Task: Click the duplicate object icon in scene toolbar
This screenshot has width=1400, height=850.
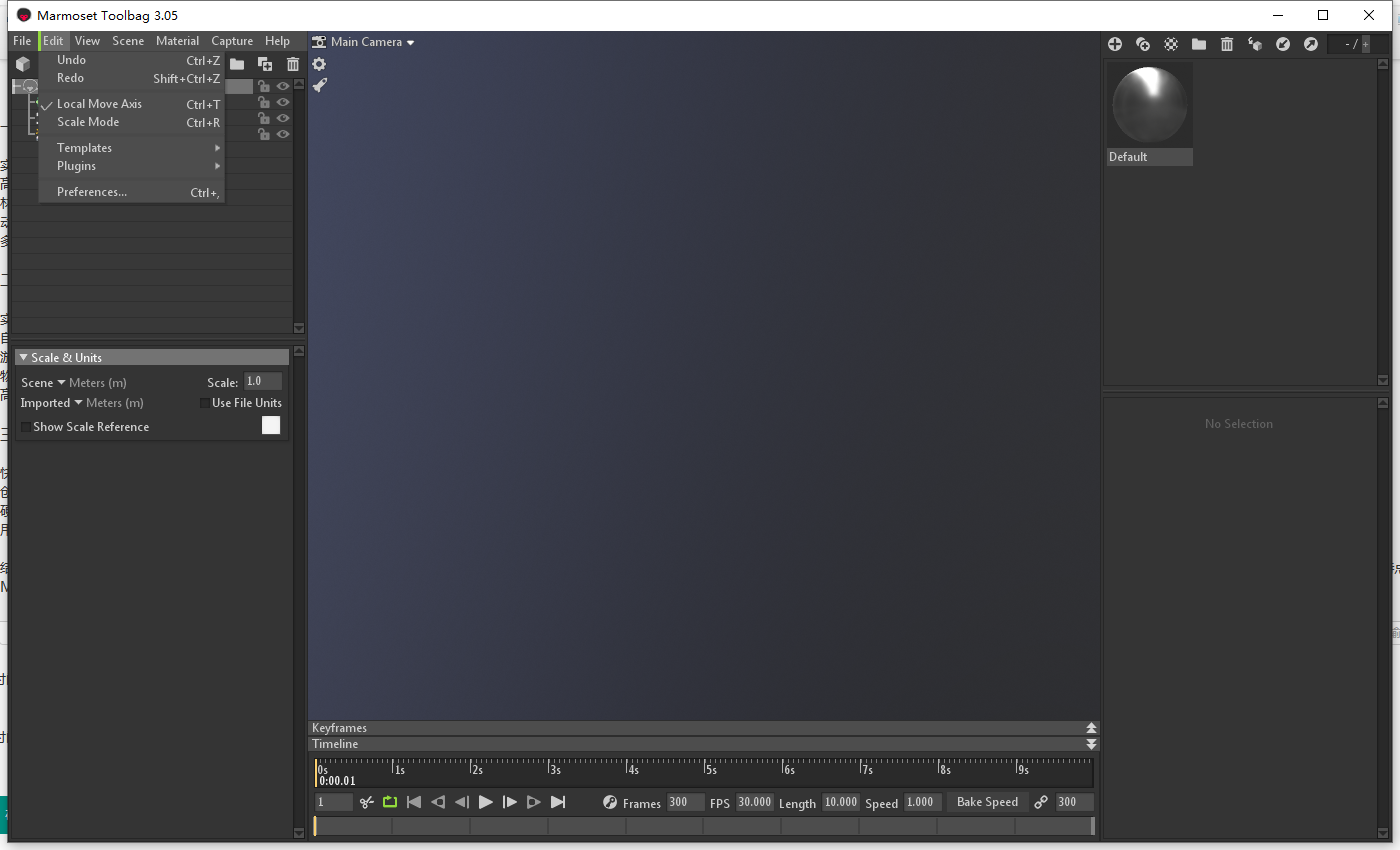Action: [x=265, y=64]
